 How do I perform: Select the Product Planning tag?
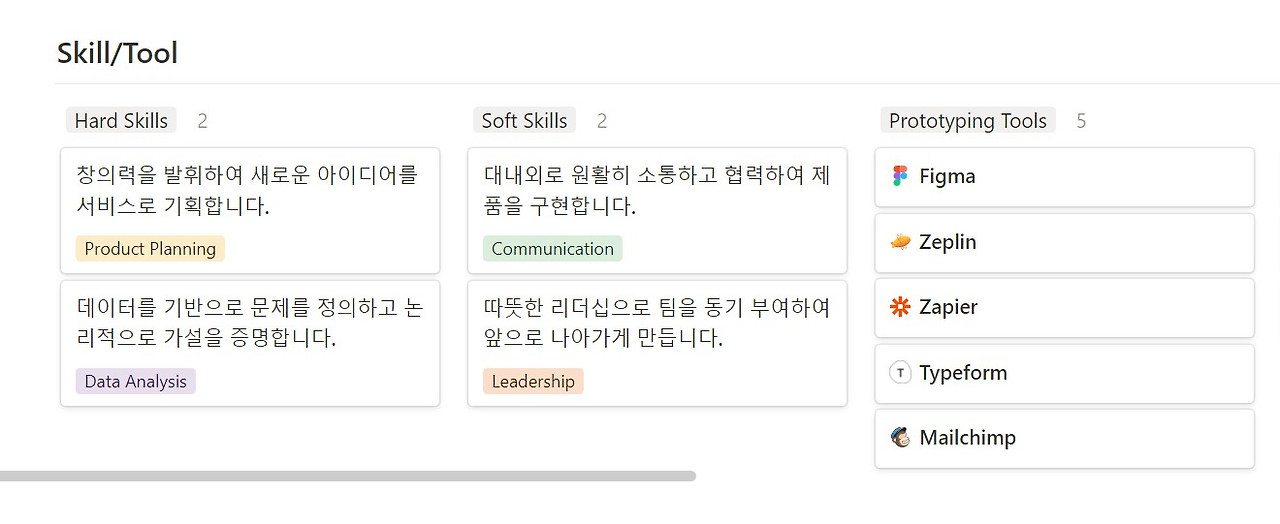150,249
